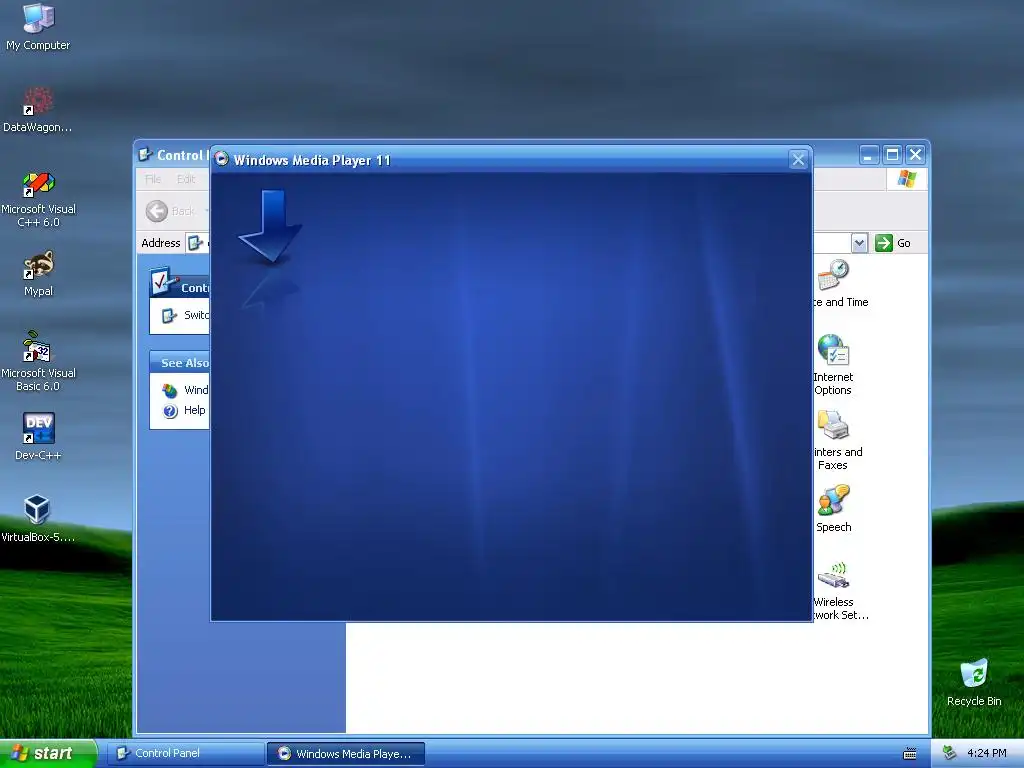Close the Control Panel window
1024x768 pixels.
pos(916,155)
